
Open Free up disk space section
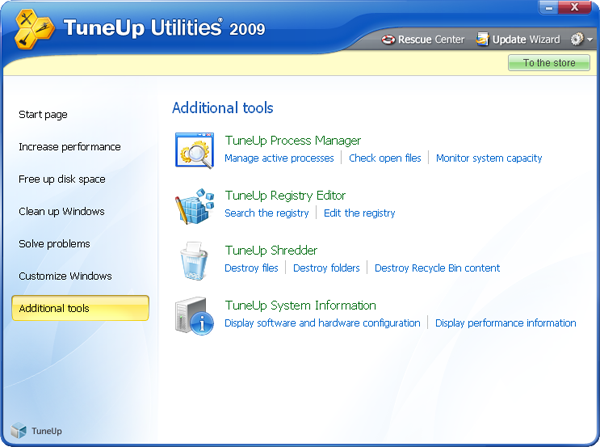(62, 179)
